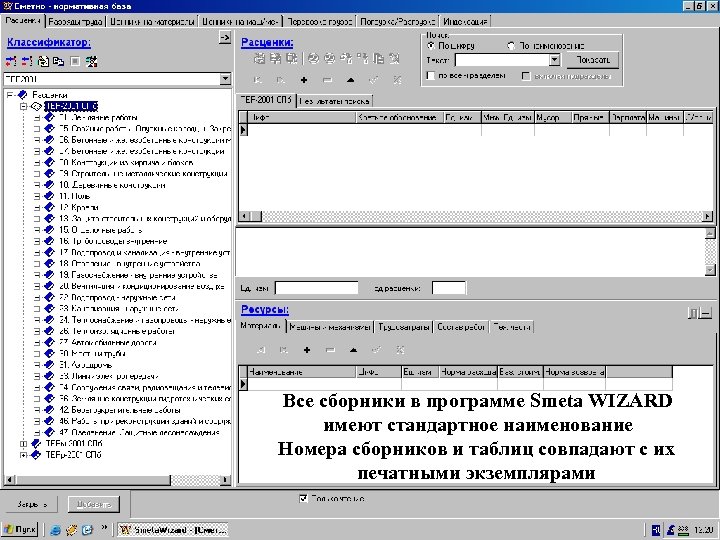Click the third Классификатор toolbar icon with folder arrow
The width and height of the screenshot is (720, 540).
pyautogui.click(x=43, y=61)
